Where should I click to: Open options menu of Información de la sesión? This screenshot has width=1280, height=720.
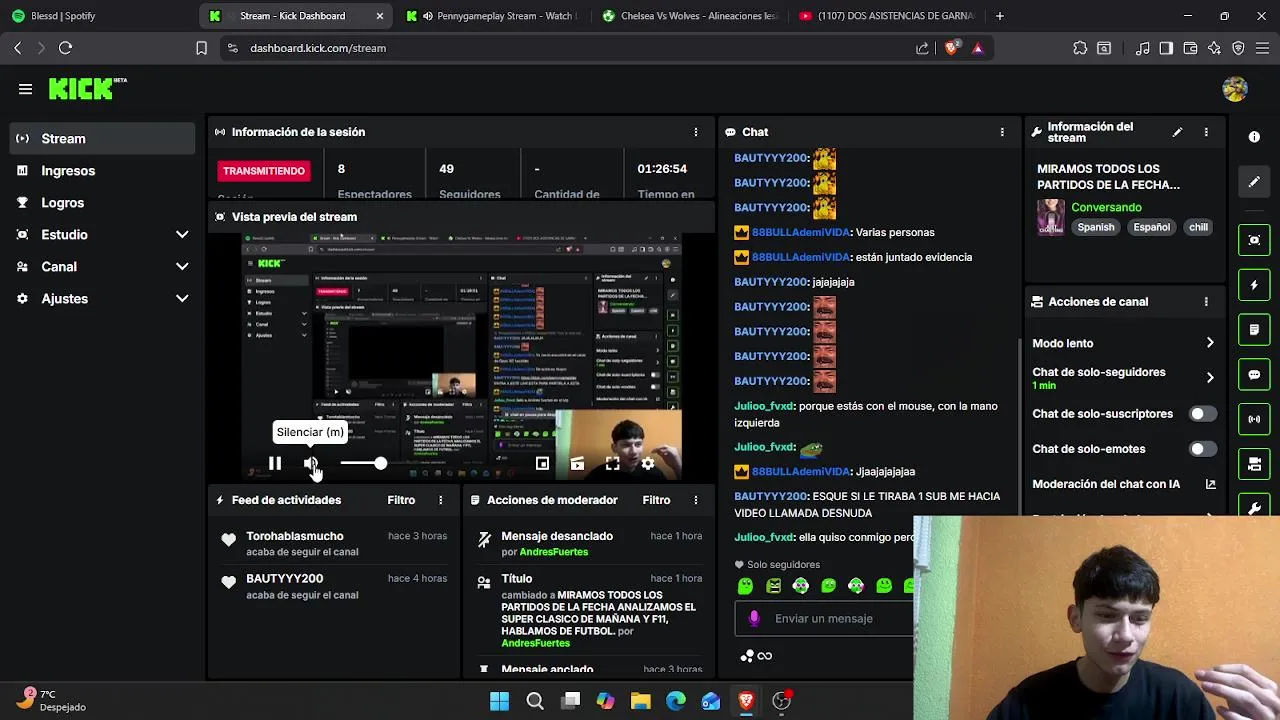(x=696, y=132)
